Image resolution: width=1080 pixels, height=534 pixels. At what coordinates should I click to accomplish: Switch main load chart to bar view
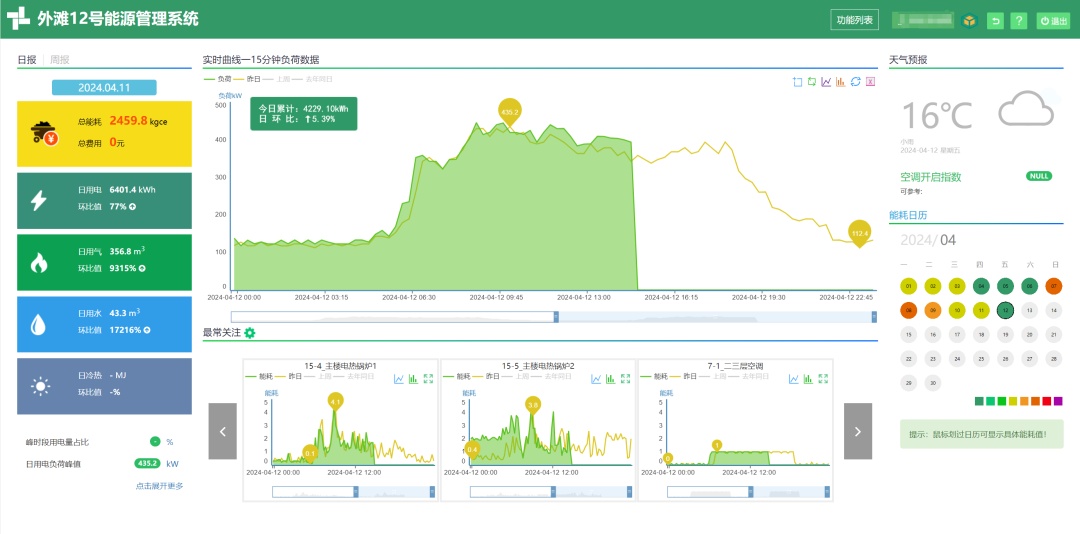pyautogui.click(x=841, y=82)
